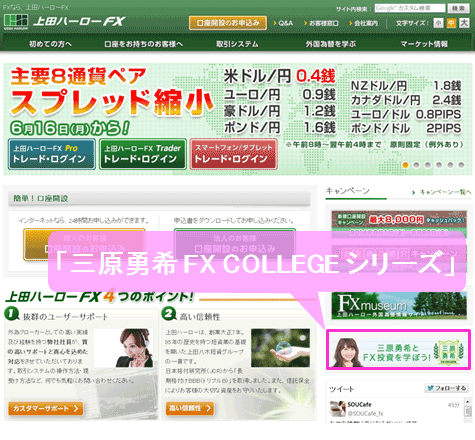The height and width of the screenshot is (440, 475).
Task: Open the お客様窓口 link
Action: coord(321,23)
